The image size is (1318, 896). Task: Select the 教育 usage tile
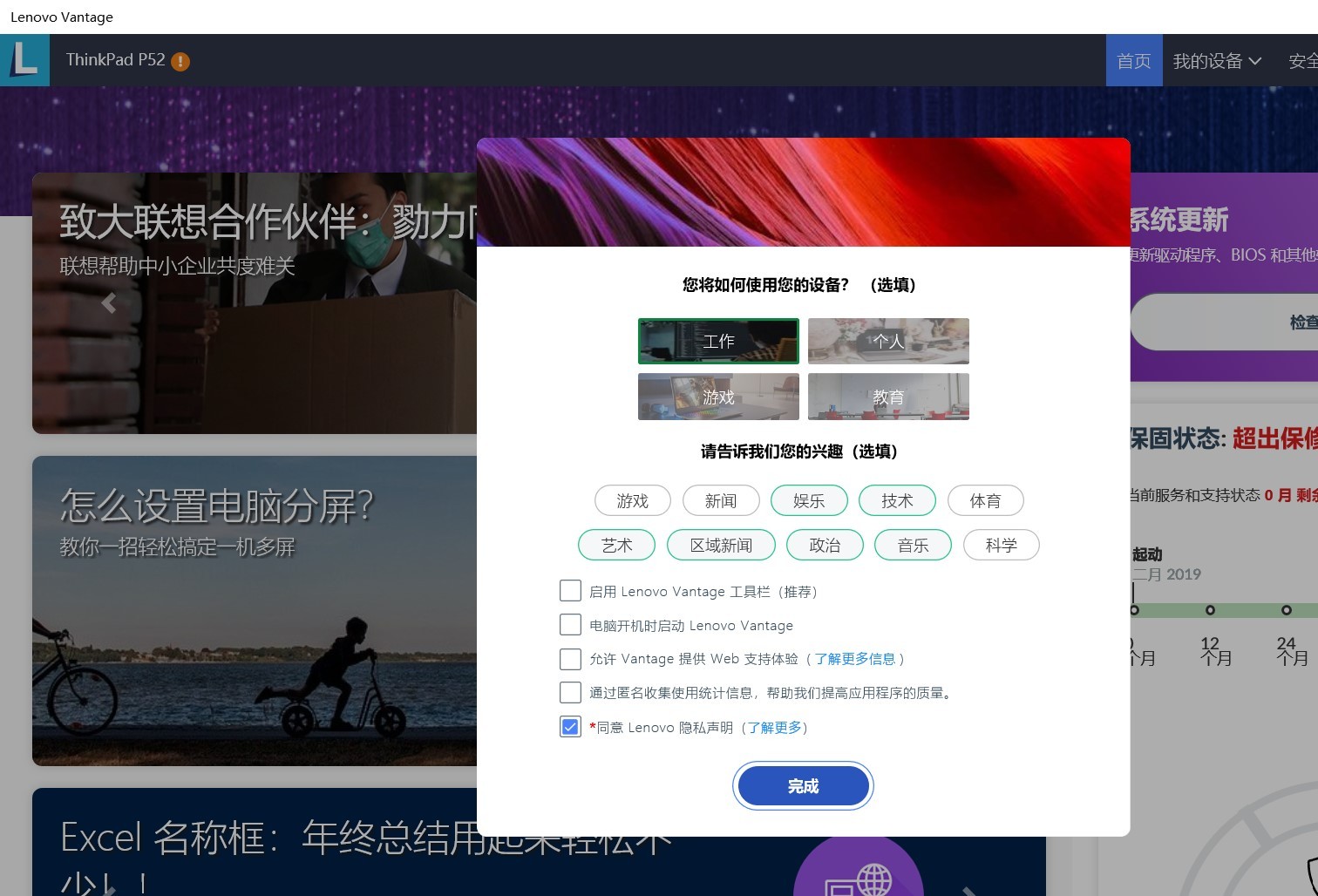(888, 397)
